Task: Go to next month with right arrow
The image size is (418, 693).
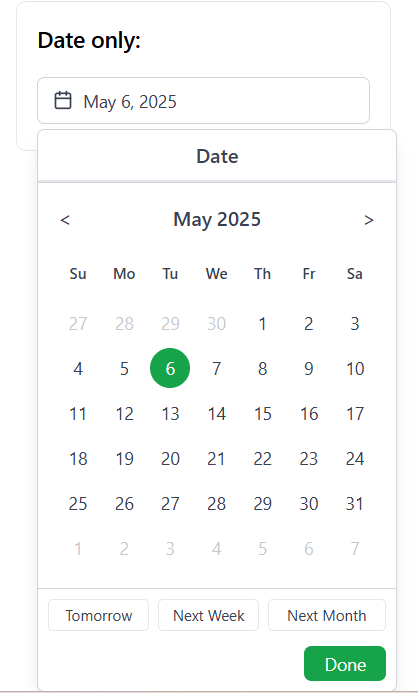Action: (369, 220)
